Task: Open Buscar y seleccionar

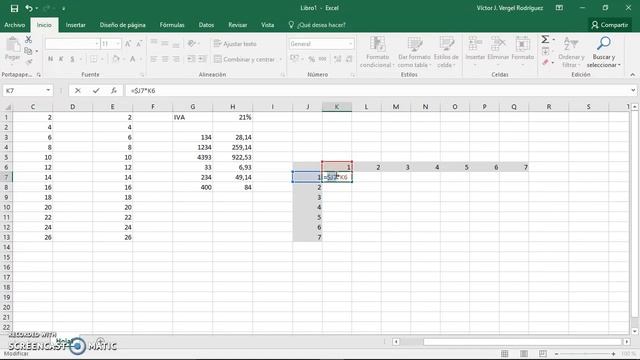Action: (x=604, y=52)
